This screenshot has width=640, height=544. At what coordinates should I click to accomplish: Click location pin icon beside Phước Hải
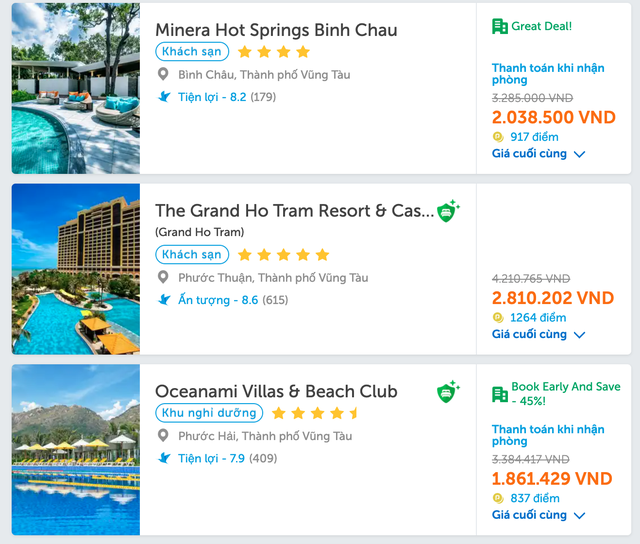pyautogui.click(x=164, y=436)
